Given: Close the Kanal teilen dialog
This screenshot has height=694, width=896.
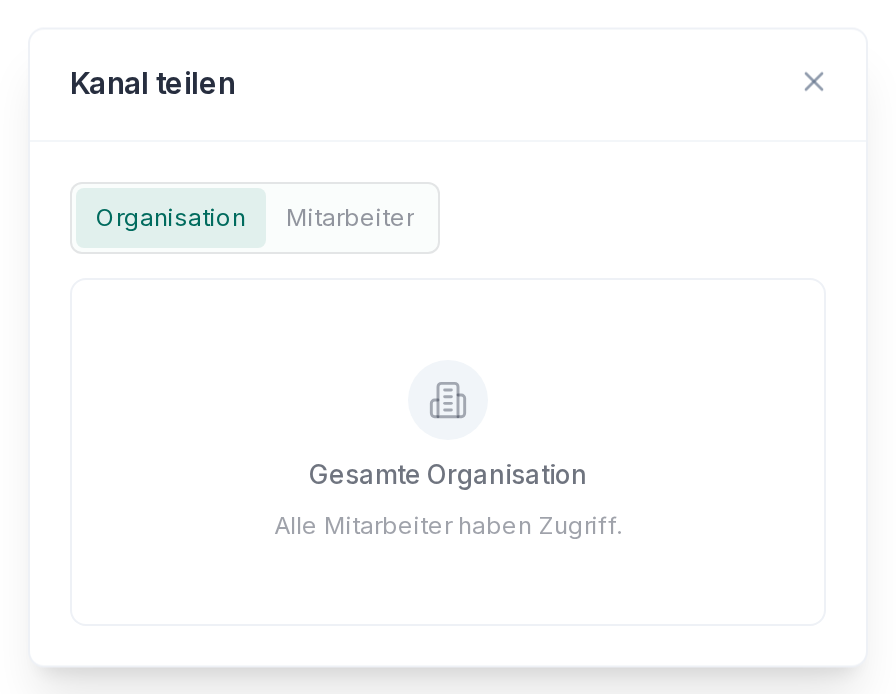Looking at the screenshot, I should pyautogui.click(x=814, y=82).
